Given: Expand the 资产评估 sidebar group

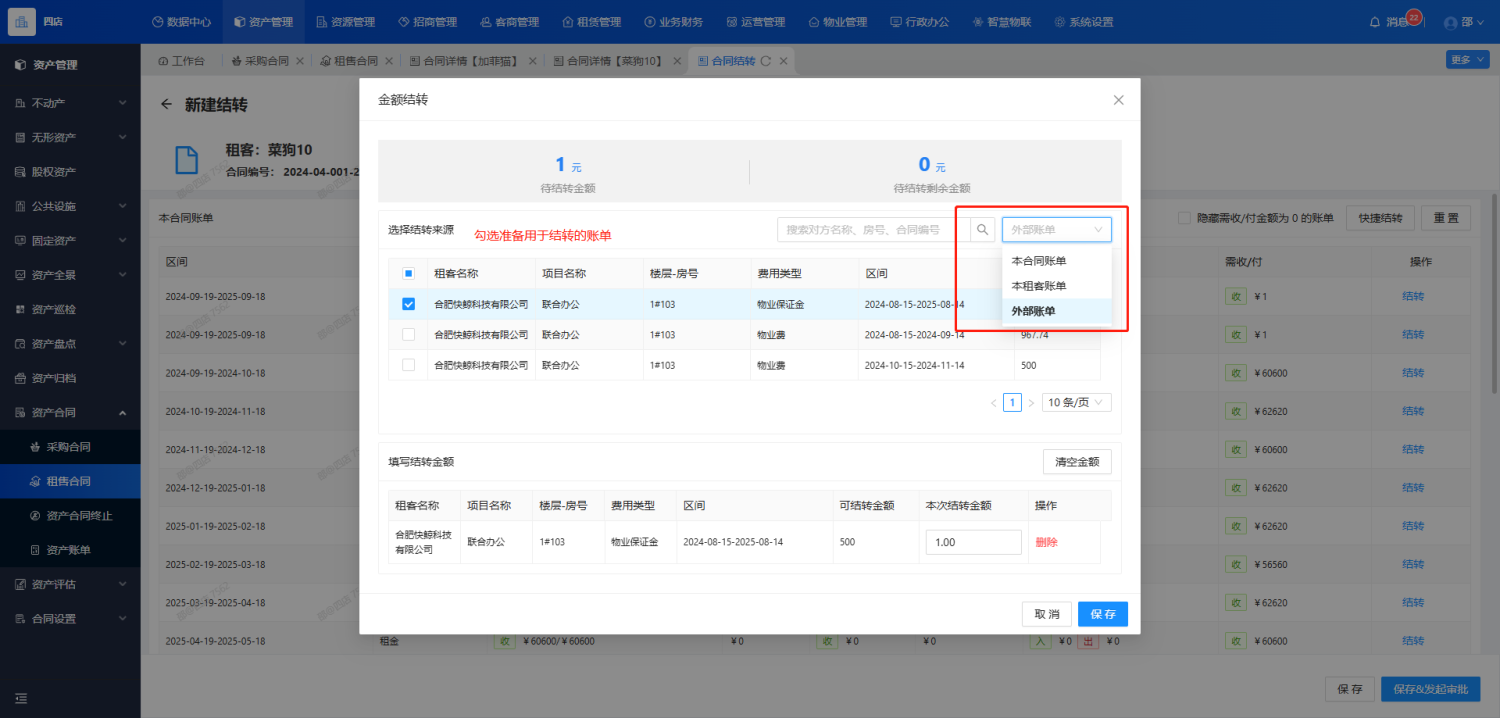Looking at the screenshot, I should [x=70, y=584].
